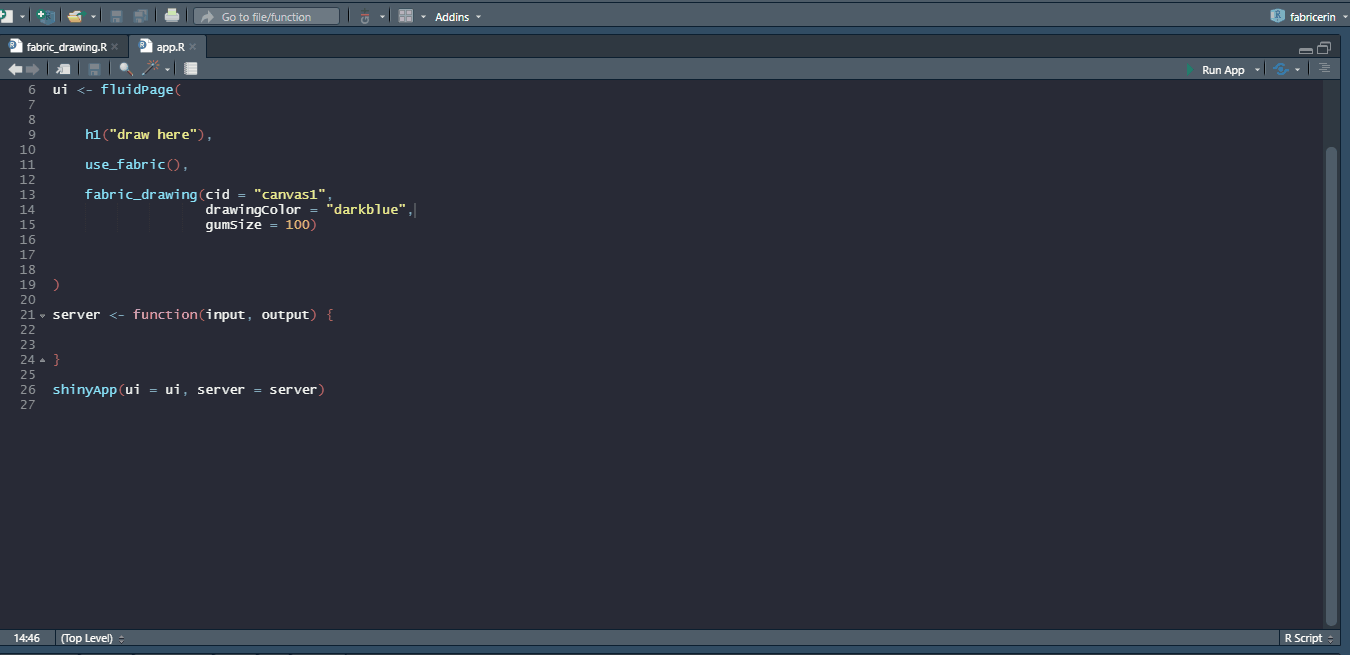The height and width of the screenshot is (655, 1350).
Task: Click the find and replace magnifier
Action: click(x=126, y=69)
